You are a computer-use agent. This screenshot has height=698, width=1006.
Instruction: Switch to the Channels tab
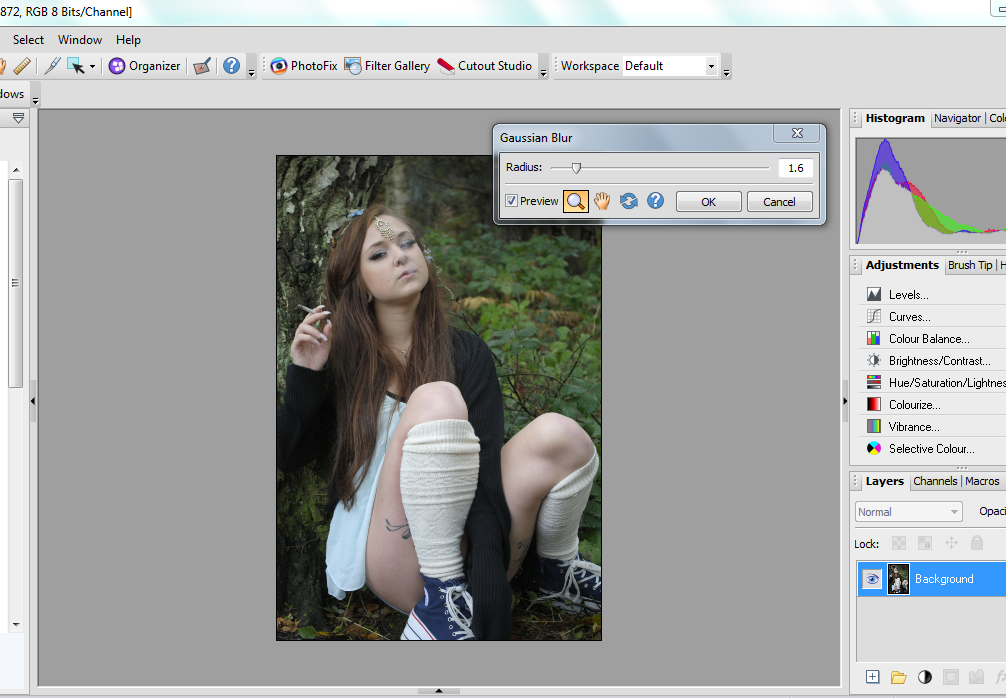pyautogui.click(x=935, y=481)
